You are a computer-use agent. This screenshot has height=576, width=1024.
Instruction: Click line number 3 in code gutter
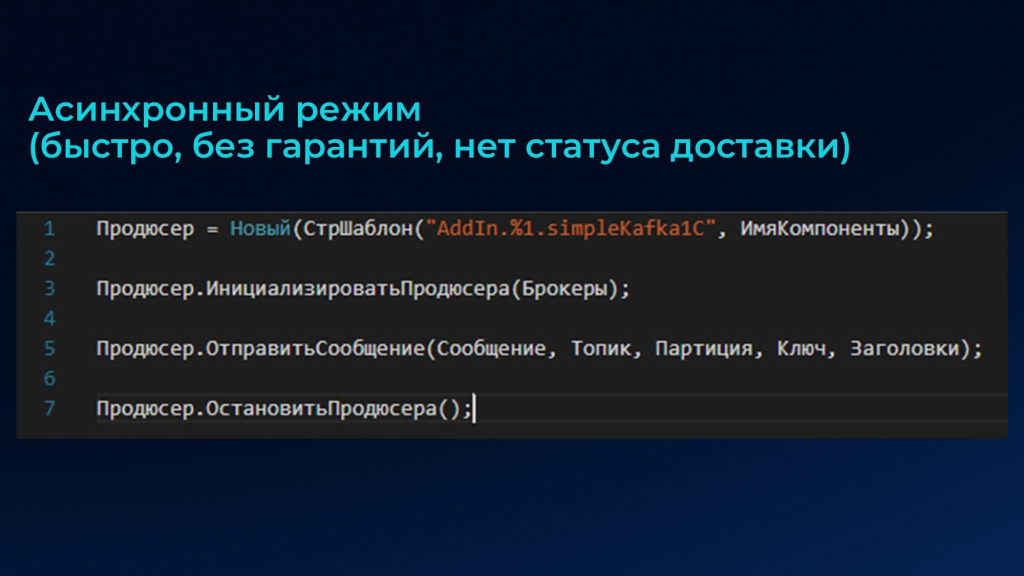(x=49, y=289)
